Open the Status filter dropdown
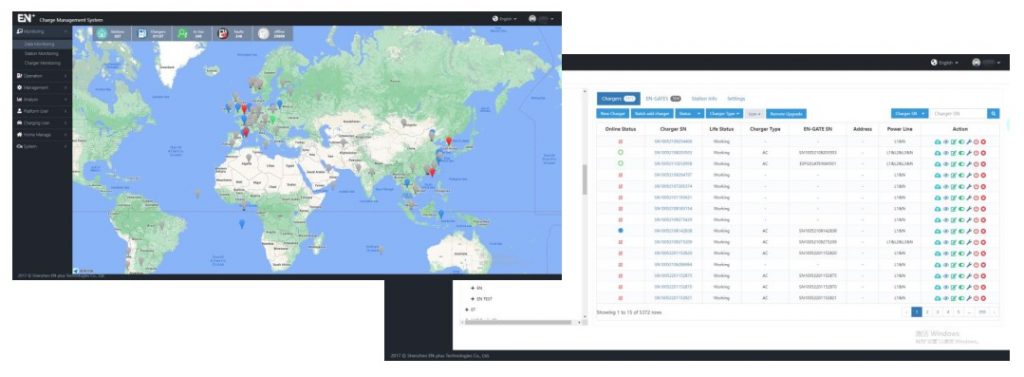1024x377 pixels. [x=690, y=114]
